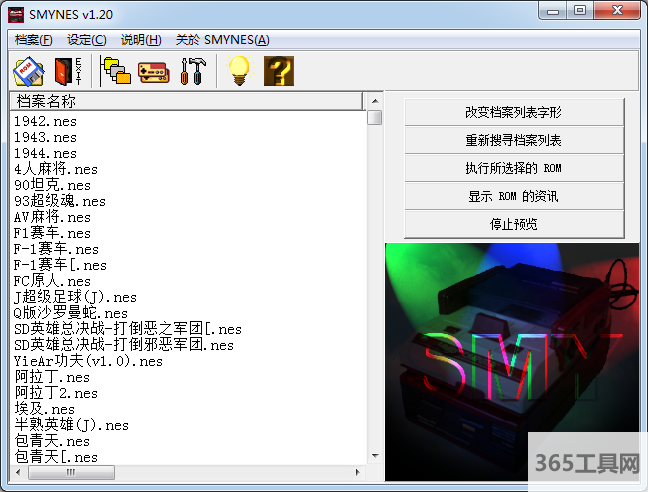Open the 设定(C) menu
The image size is (648, 492).
[87, 40]
